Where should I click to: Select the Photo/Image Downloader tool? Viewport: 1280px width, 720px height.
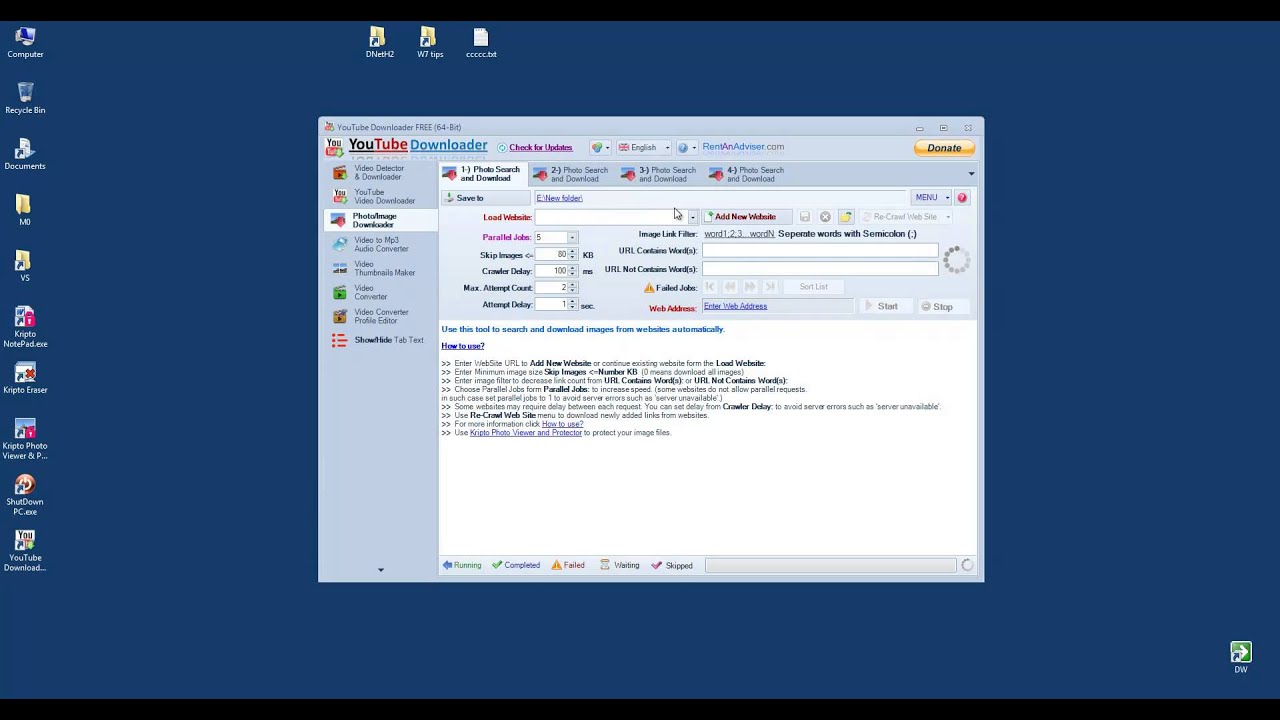click(x=380, y=220)
